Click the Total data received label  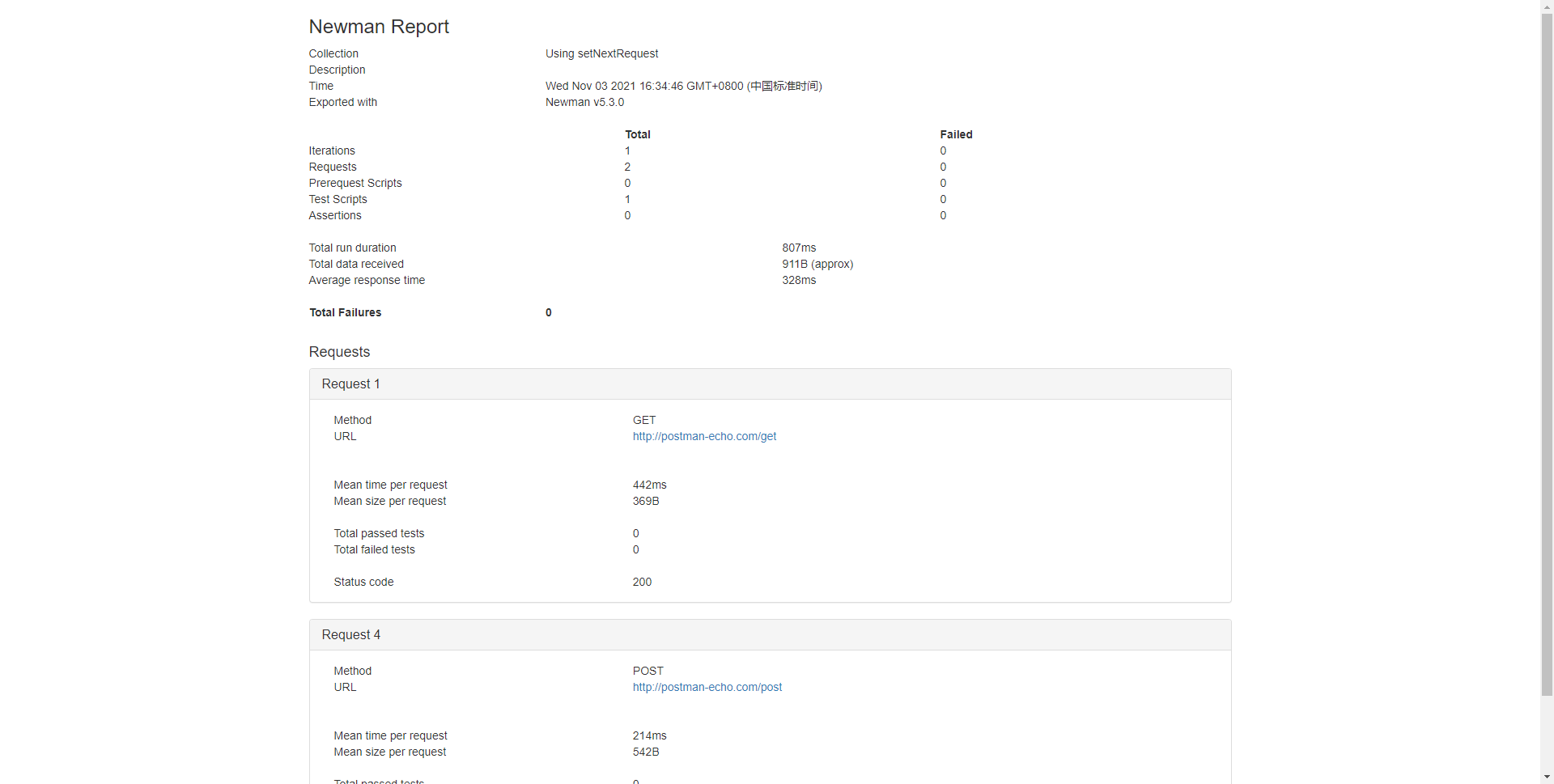(x=356, y=264)
